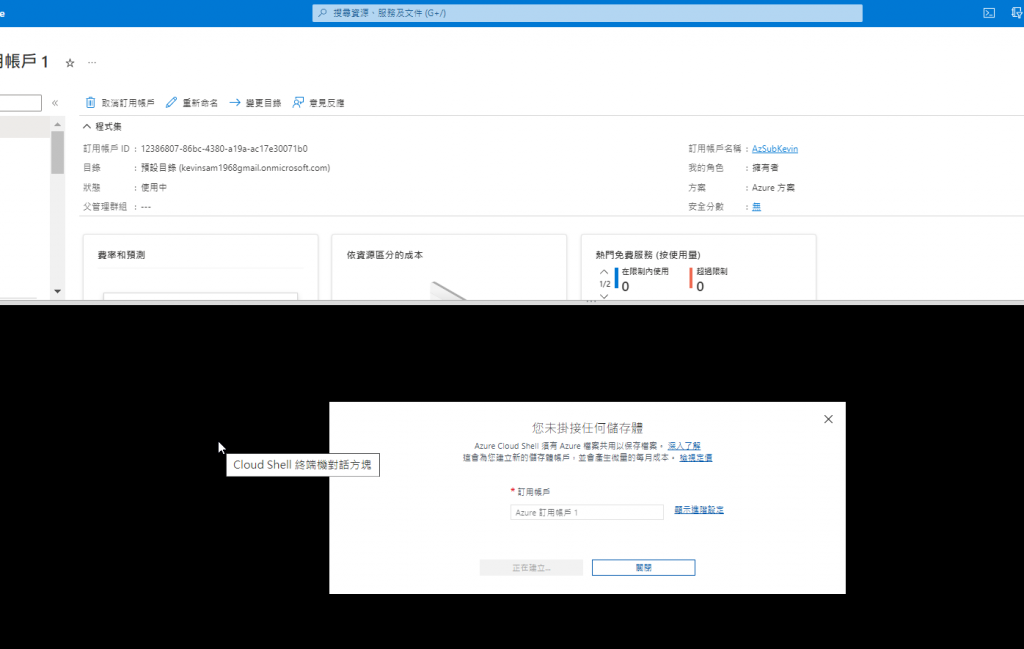Viewport: 1024px width, 649px height.
Task: Click the side menu scrollbar up arrow
Action: pyautogui.click(x=57, y=124)
